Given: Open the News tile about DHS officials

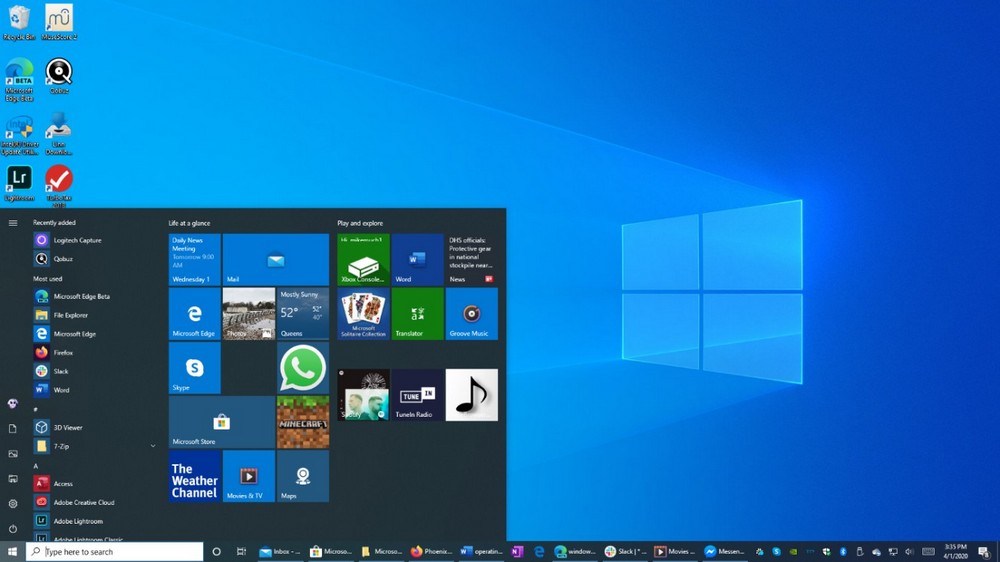Looking at the screenshot, I should (472, 260).
